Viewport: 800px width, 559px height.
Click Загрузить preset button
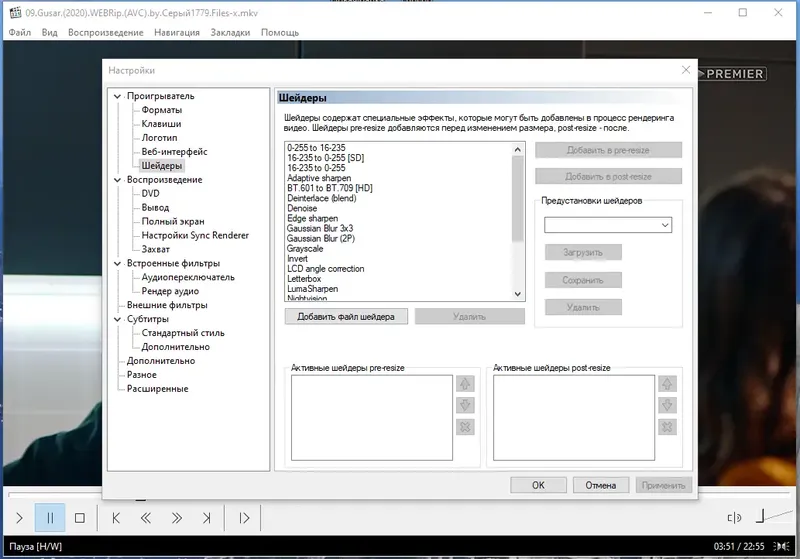583,252
